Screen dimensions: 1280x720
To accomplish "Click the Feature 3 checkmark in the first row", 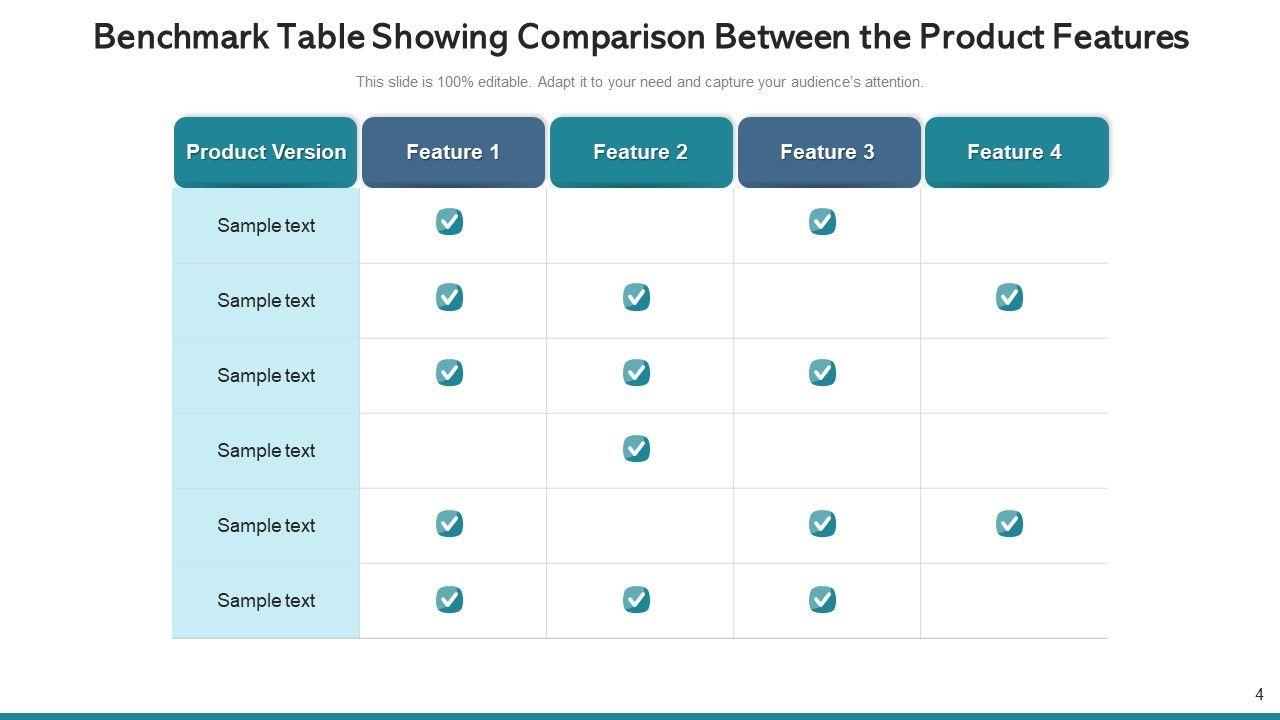I will [x=822, y=222].
